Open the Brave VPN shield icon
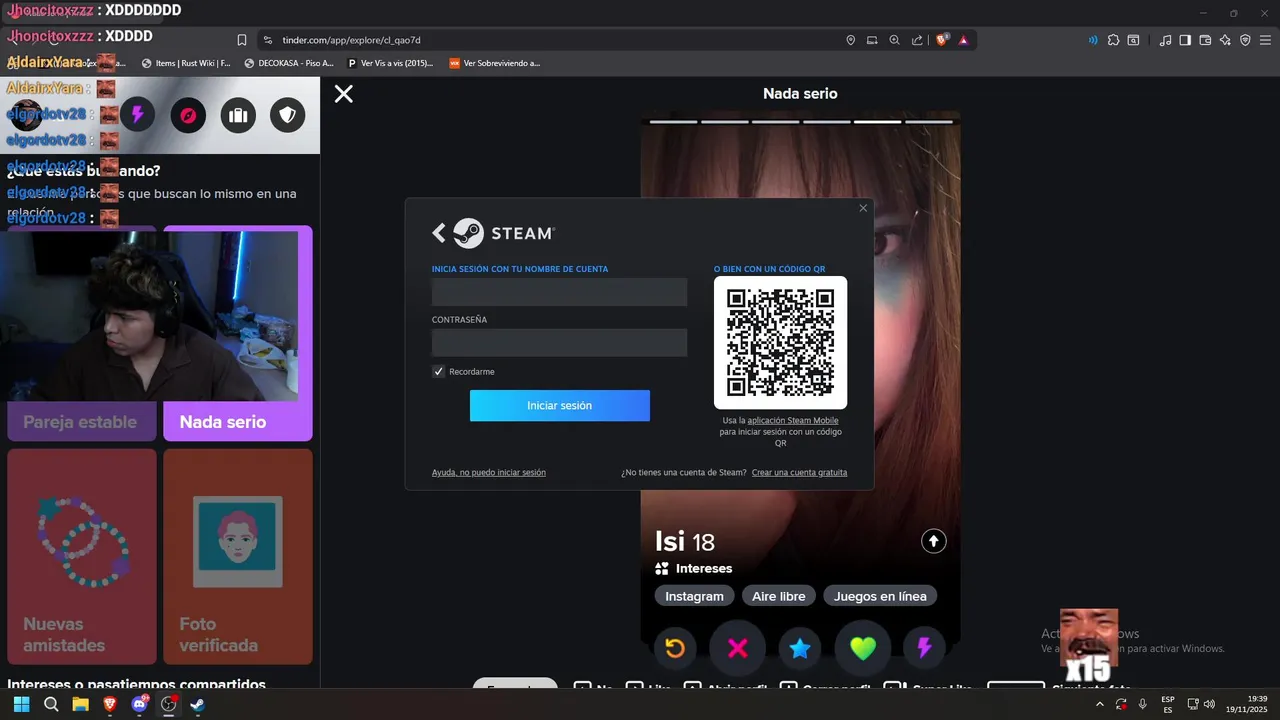The height and width of the screenshot is (720, 1280). [1245, 40]
